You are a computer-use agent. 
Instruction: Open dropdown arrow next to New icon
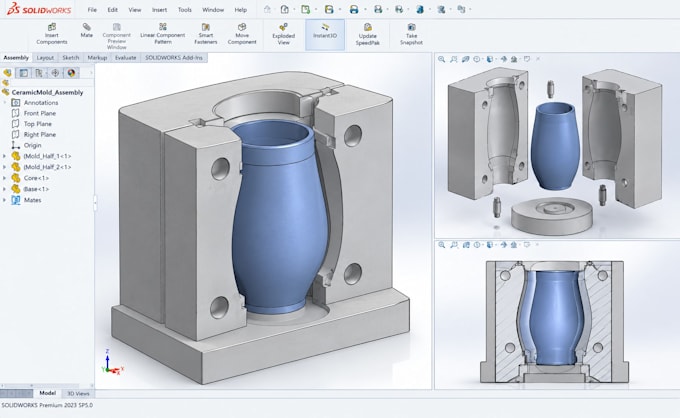(x=295, y=9)
